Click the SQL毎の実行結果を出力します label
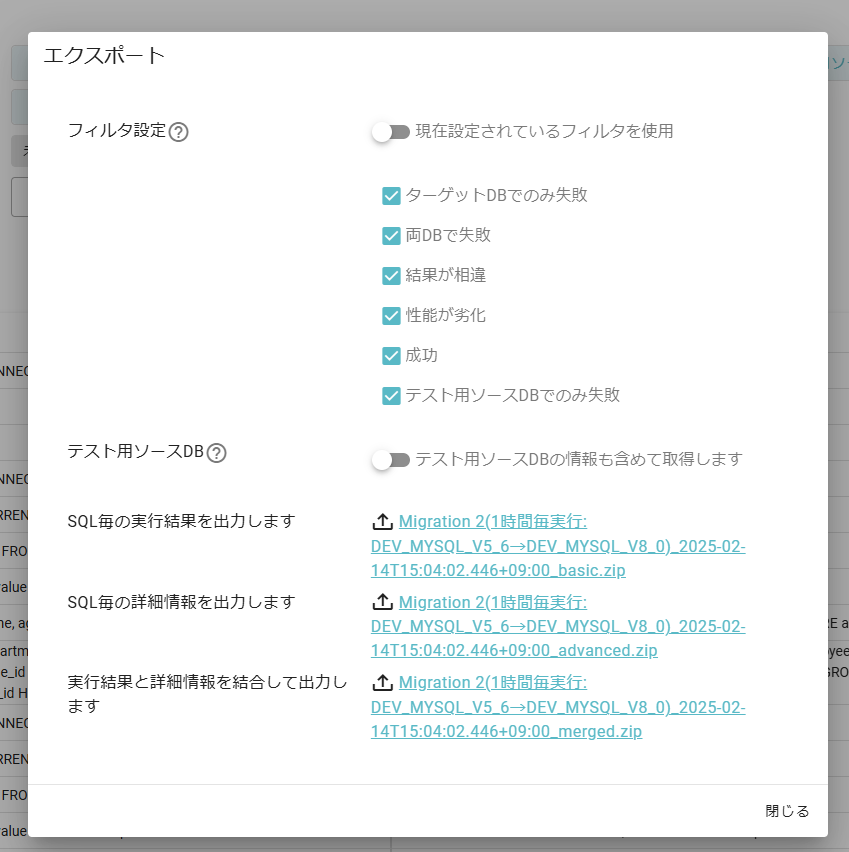The height and width of the screenshot is (852, 849). click(x=182, y=521)
